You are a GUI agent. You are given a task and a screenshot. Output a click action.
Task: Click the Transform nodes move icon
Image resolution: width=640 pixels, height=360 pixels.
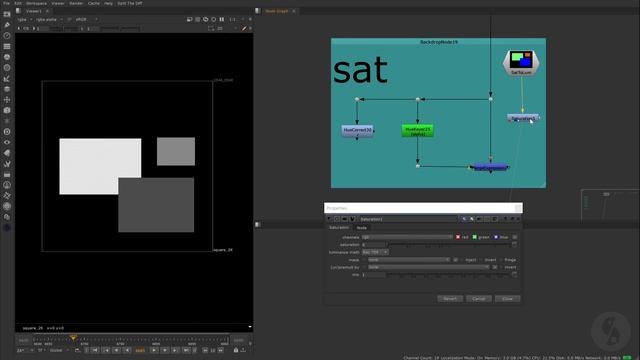(7, 100)
